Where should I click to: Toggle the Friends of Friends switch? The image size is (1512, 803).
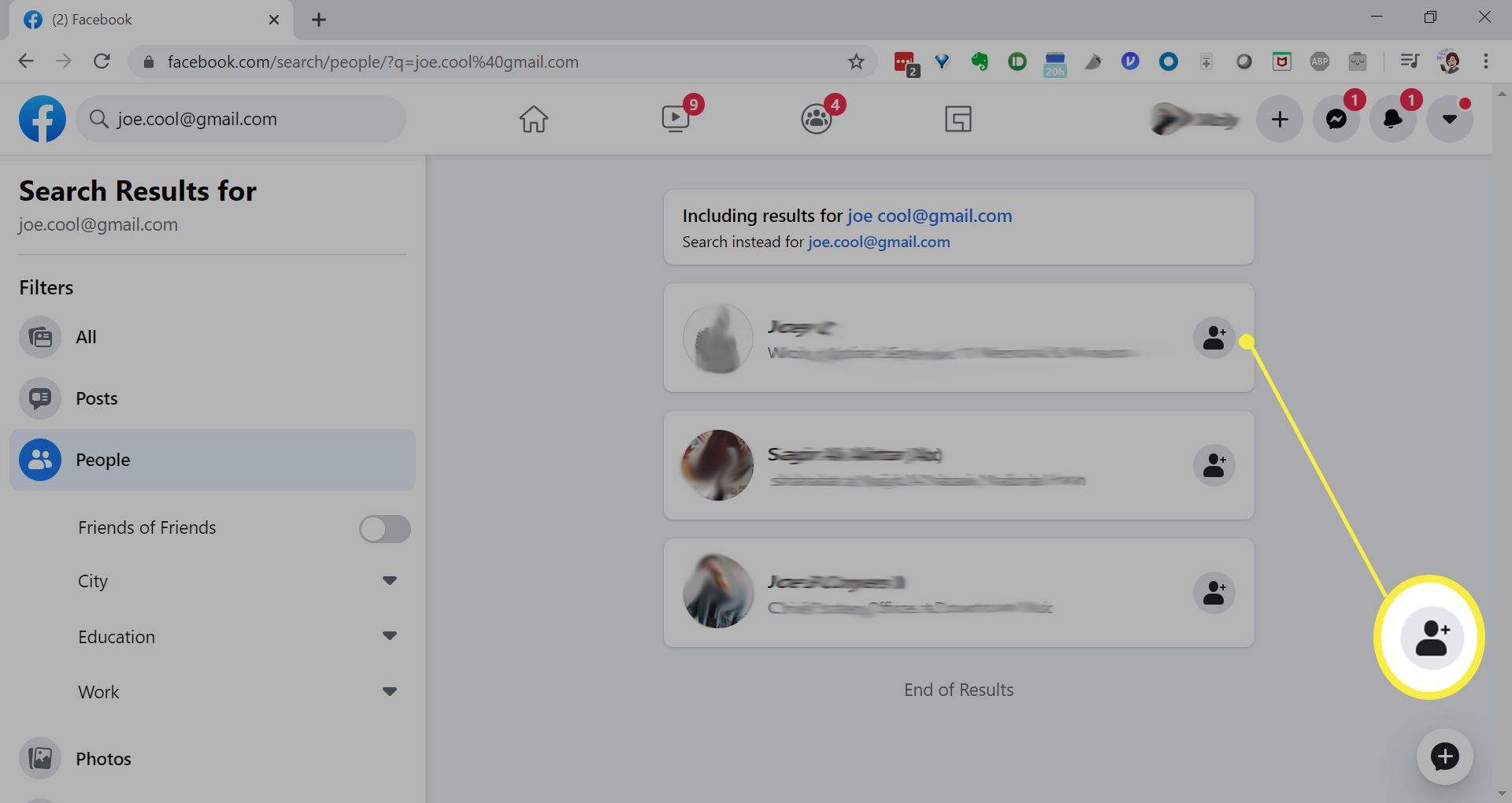point(385,529)
